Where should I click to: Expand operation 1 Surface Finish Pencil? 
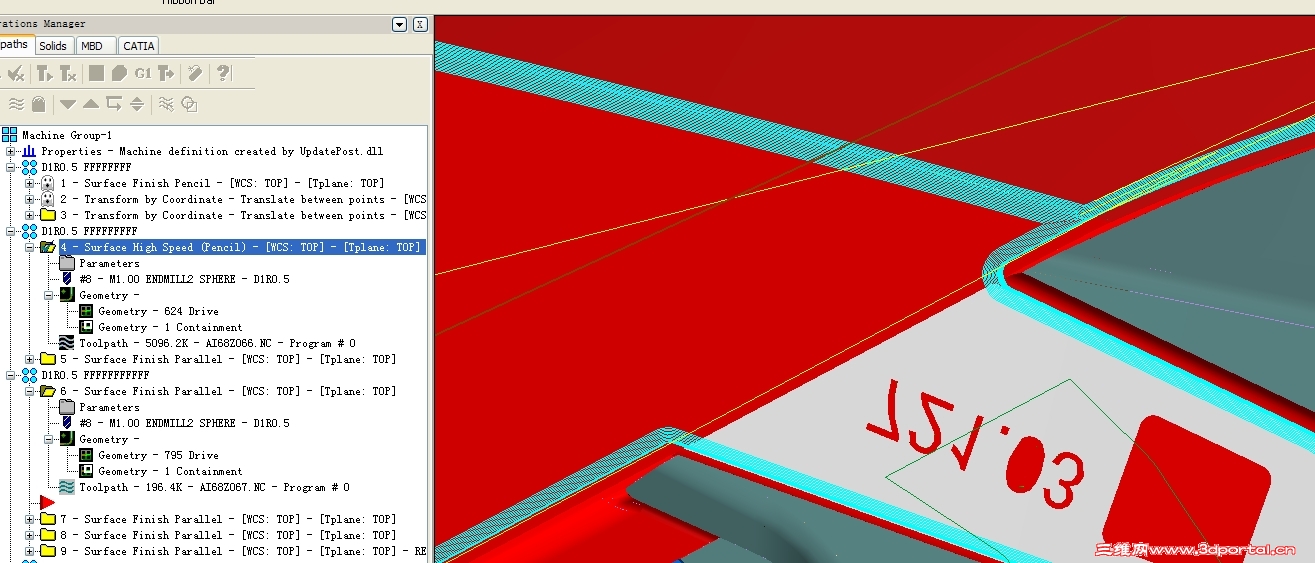(x=30, y=183)
